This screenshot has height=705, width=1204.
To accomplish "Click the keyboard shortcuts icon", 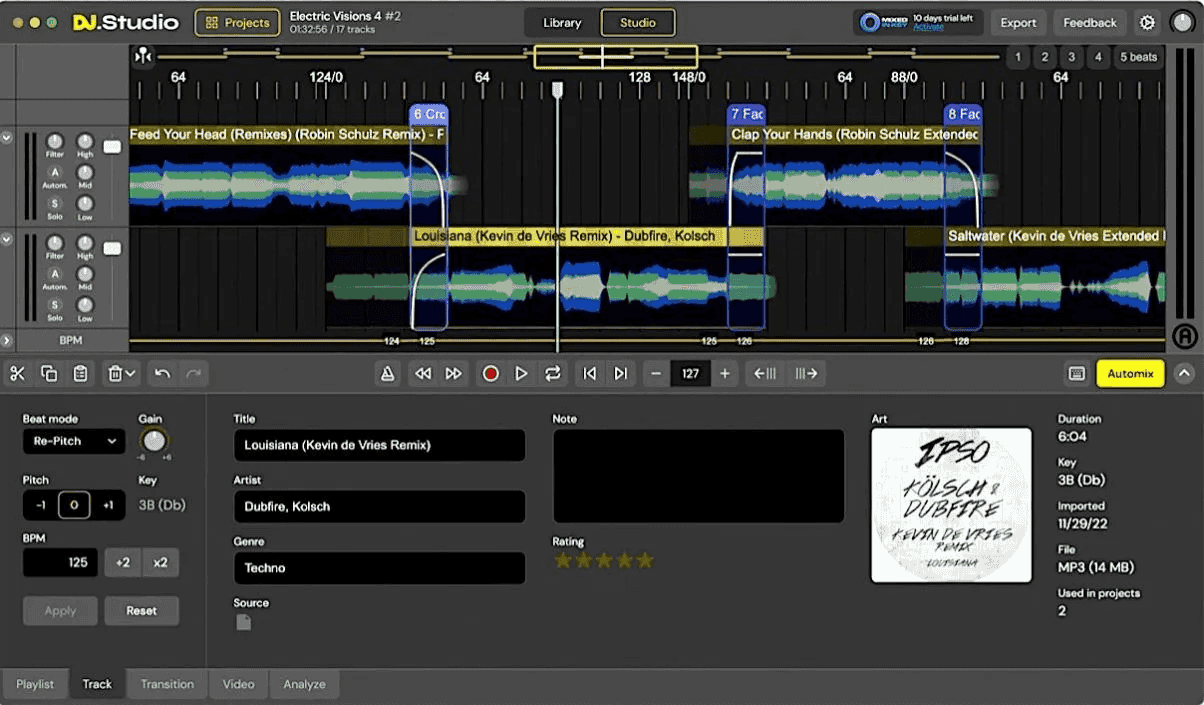I will point(1077,373).
